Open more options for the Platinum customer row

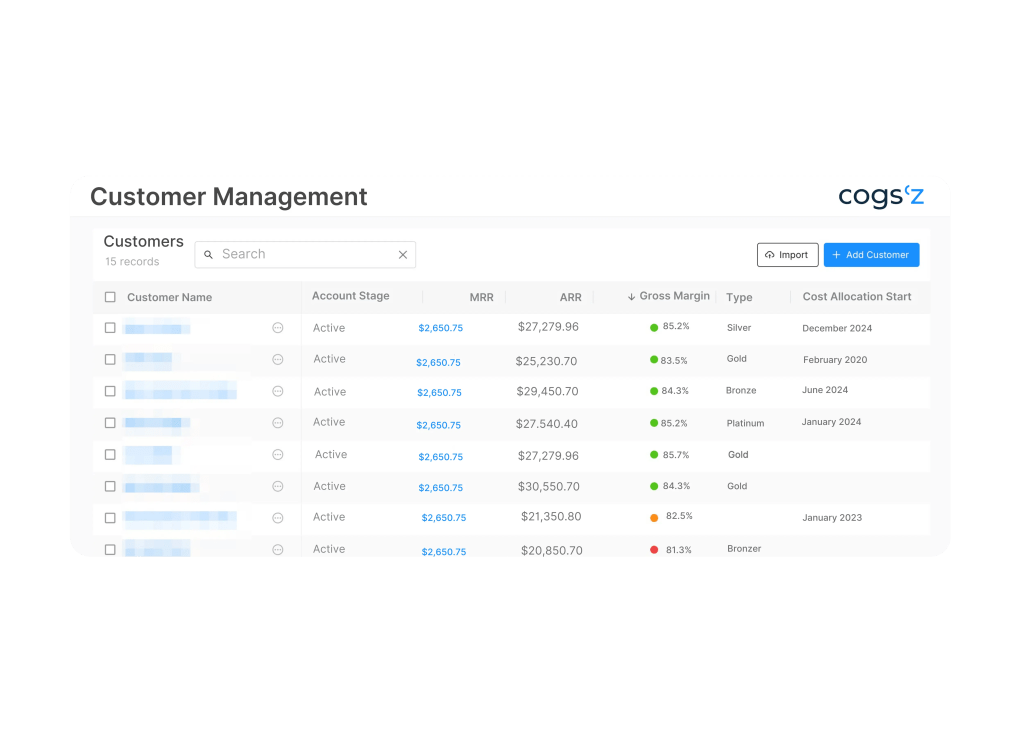click(x=278, y=423)
